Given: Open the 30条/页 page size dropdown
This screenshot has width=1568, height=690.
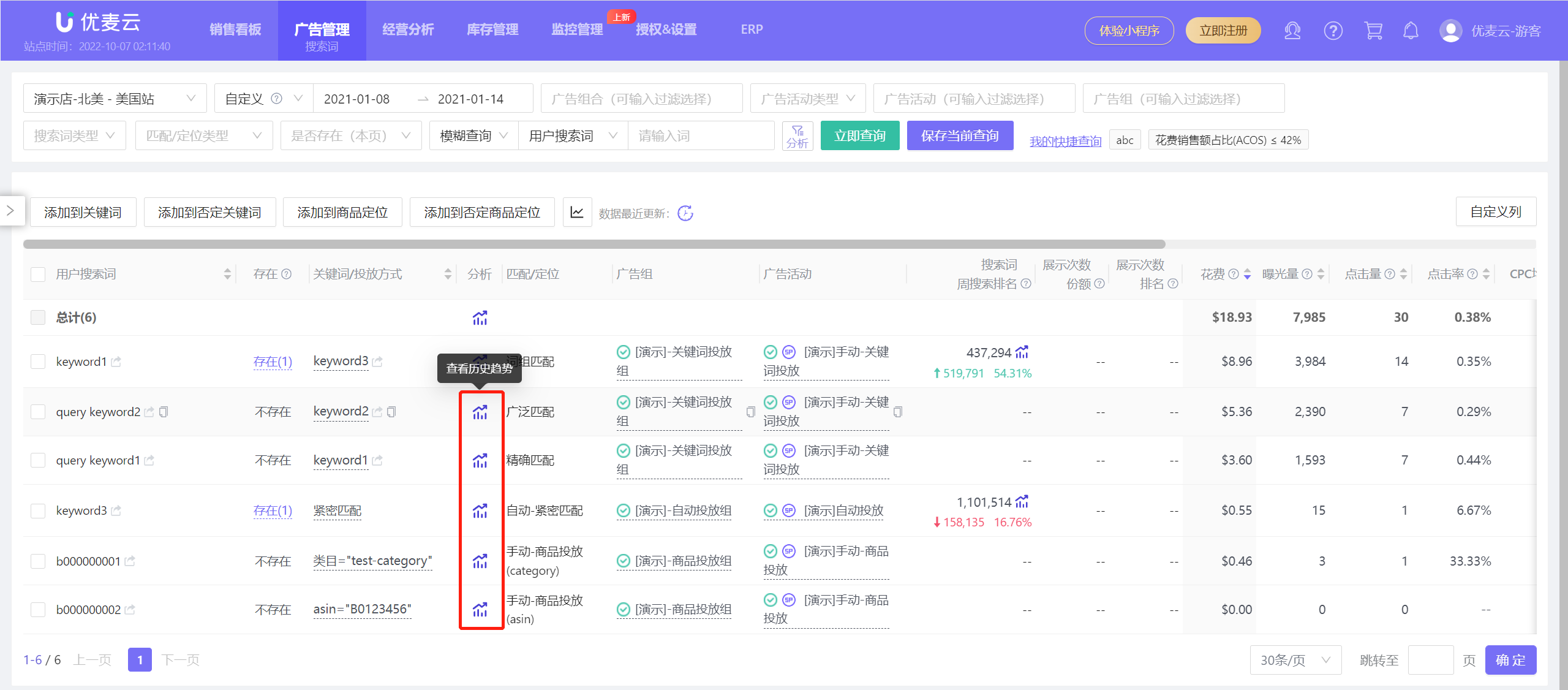Looking at the screenshot, I should point(1295,660).
